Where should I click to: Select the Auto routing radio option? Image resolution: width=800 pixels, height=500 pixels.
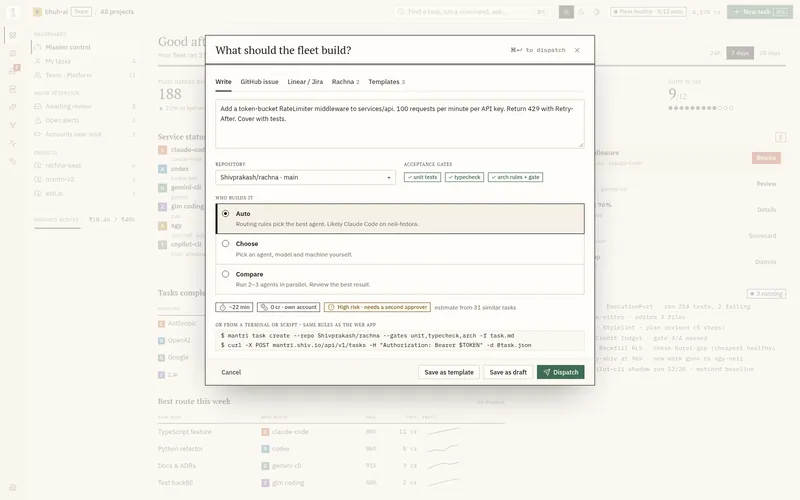(226, 214)
